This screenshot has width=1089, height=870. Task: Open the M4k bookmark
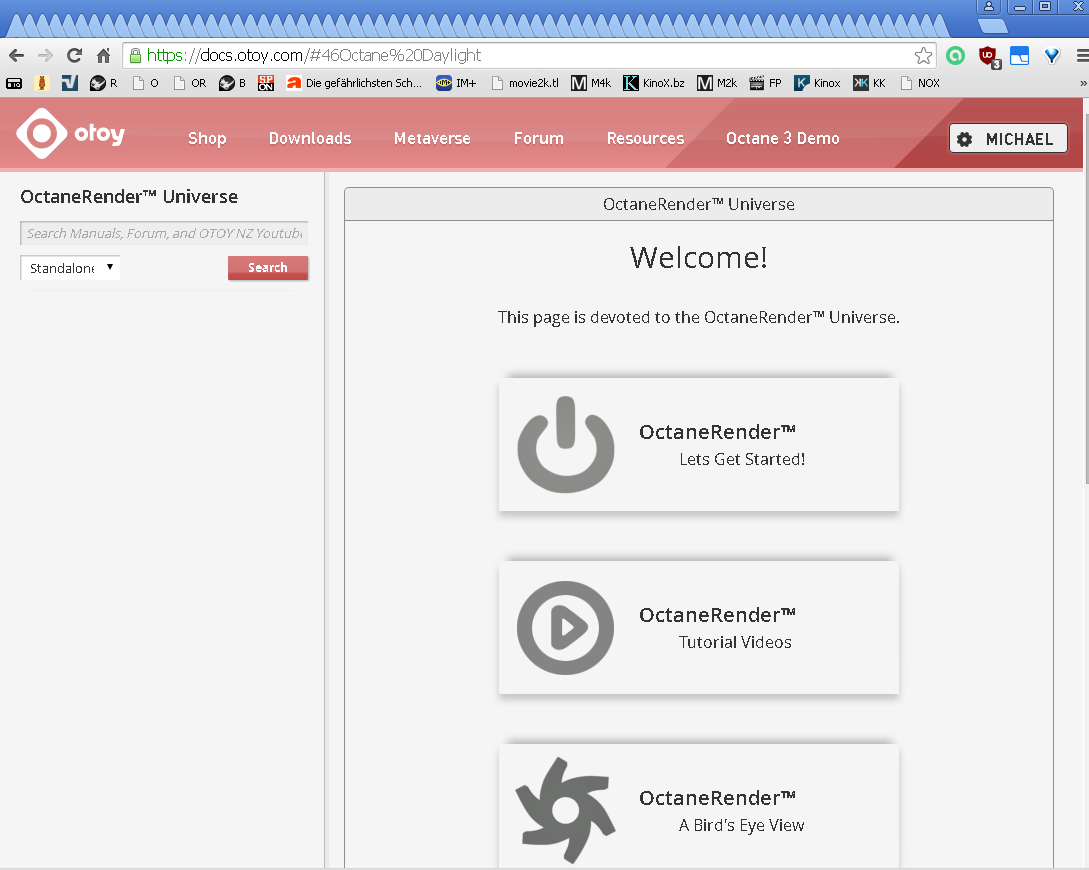(591, 83)
